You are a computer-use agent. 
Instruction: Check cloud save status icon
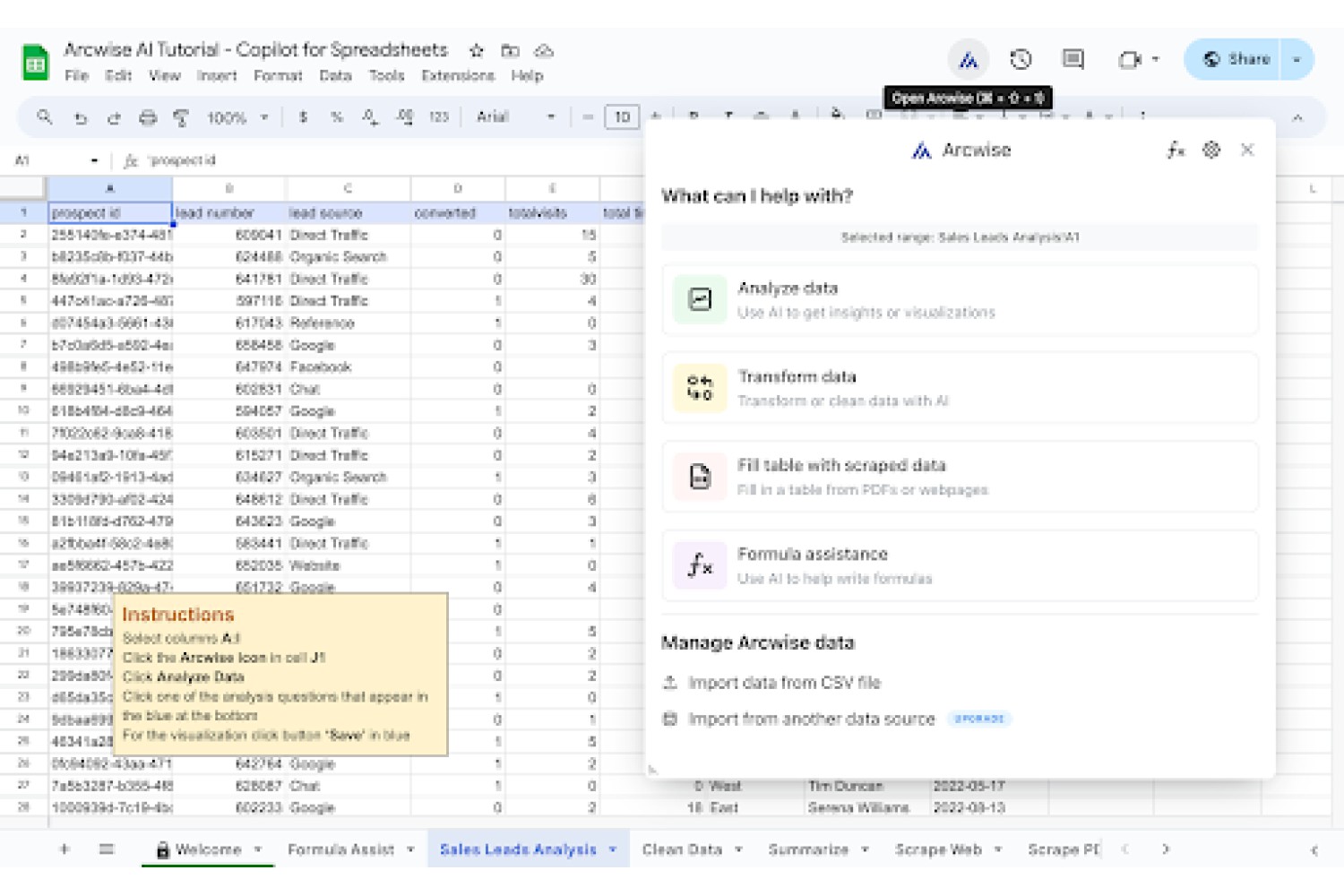click(x=544, y=51)
